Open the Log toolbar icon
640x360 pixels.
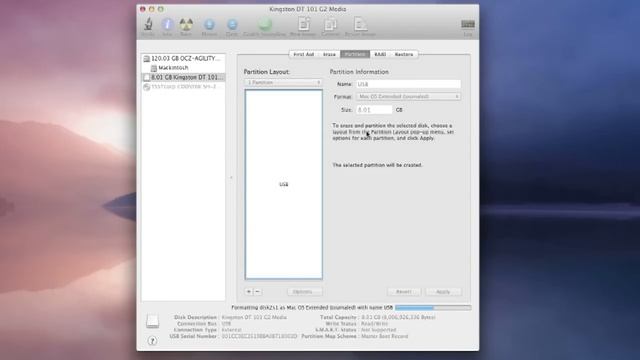pos(468,24)
